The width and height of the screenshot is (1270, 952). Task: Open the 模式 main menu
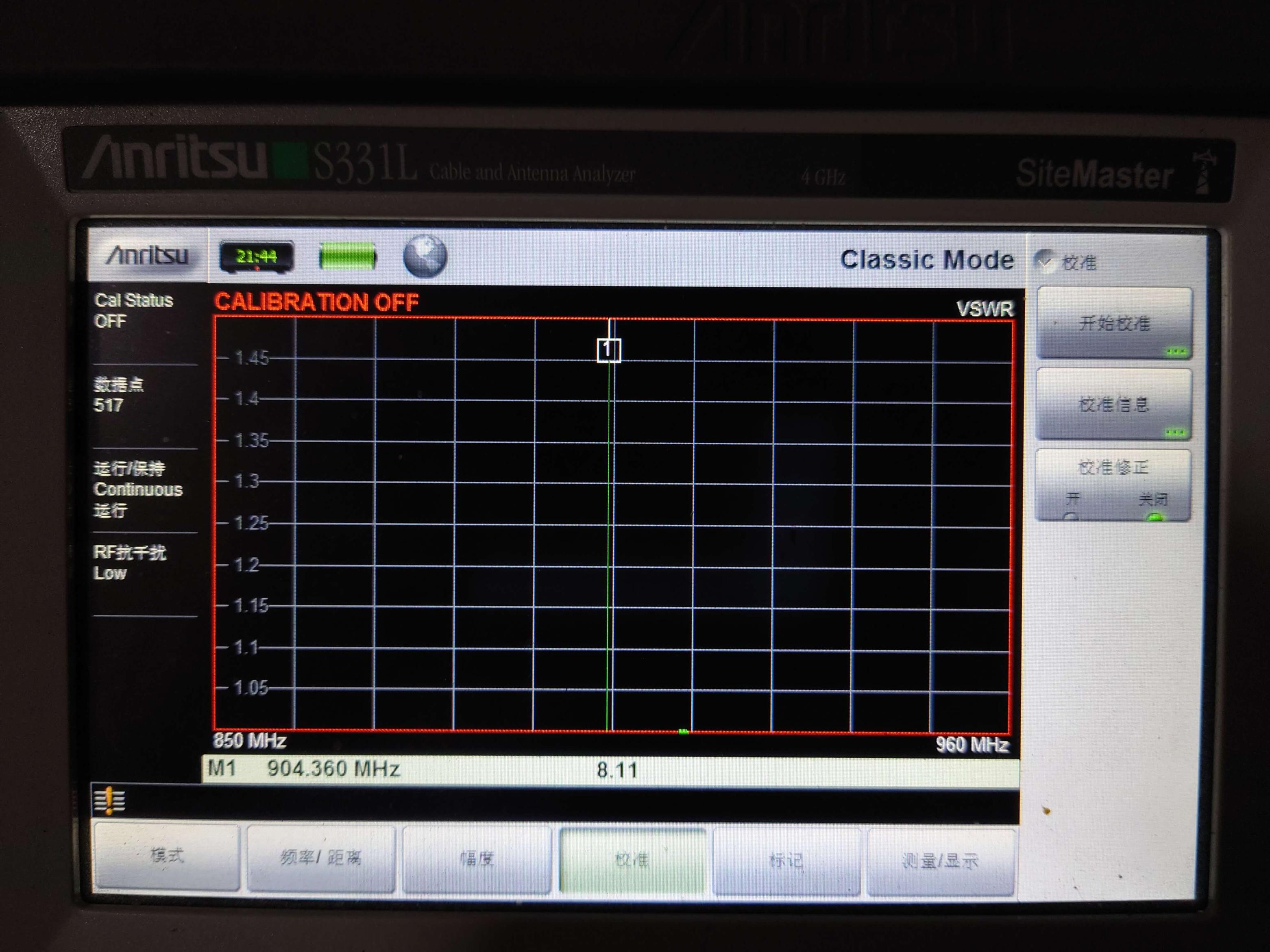click(166, 856)
